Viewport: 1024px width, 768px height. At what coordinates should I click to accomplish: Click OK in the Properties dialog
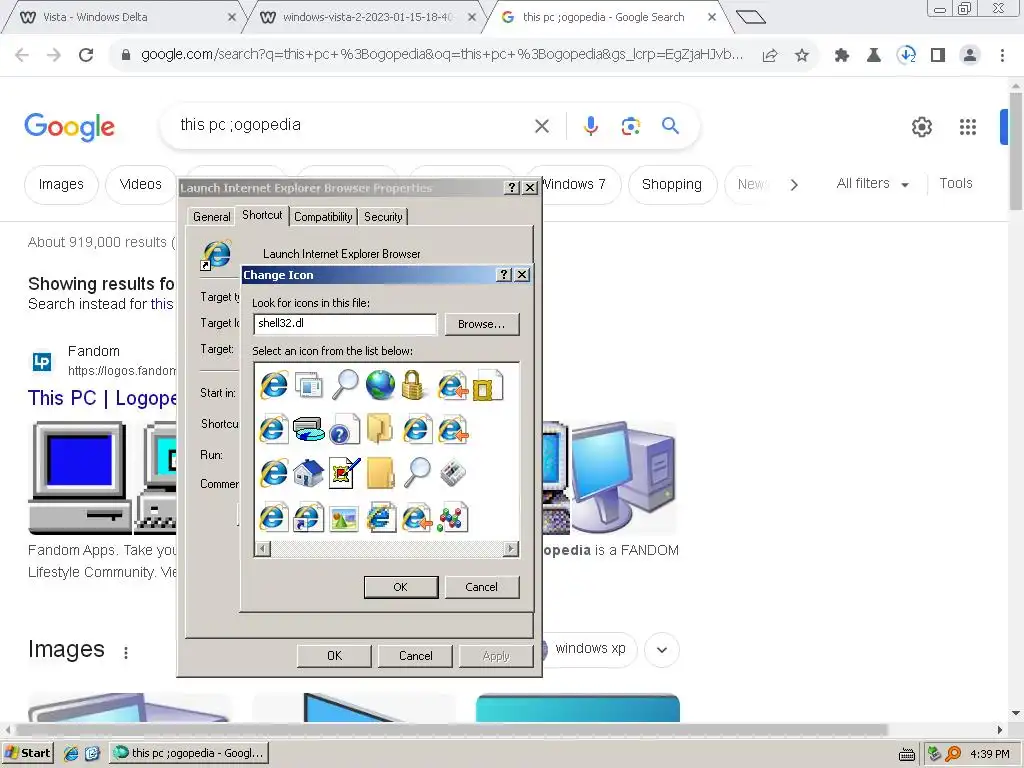(x=334, y=656)
